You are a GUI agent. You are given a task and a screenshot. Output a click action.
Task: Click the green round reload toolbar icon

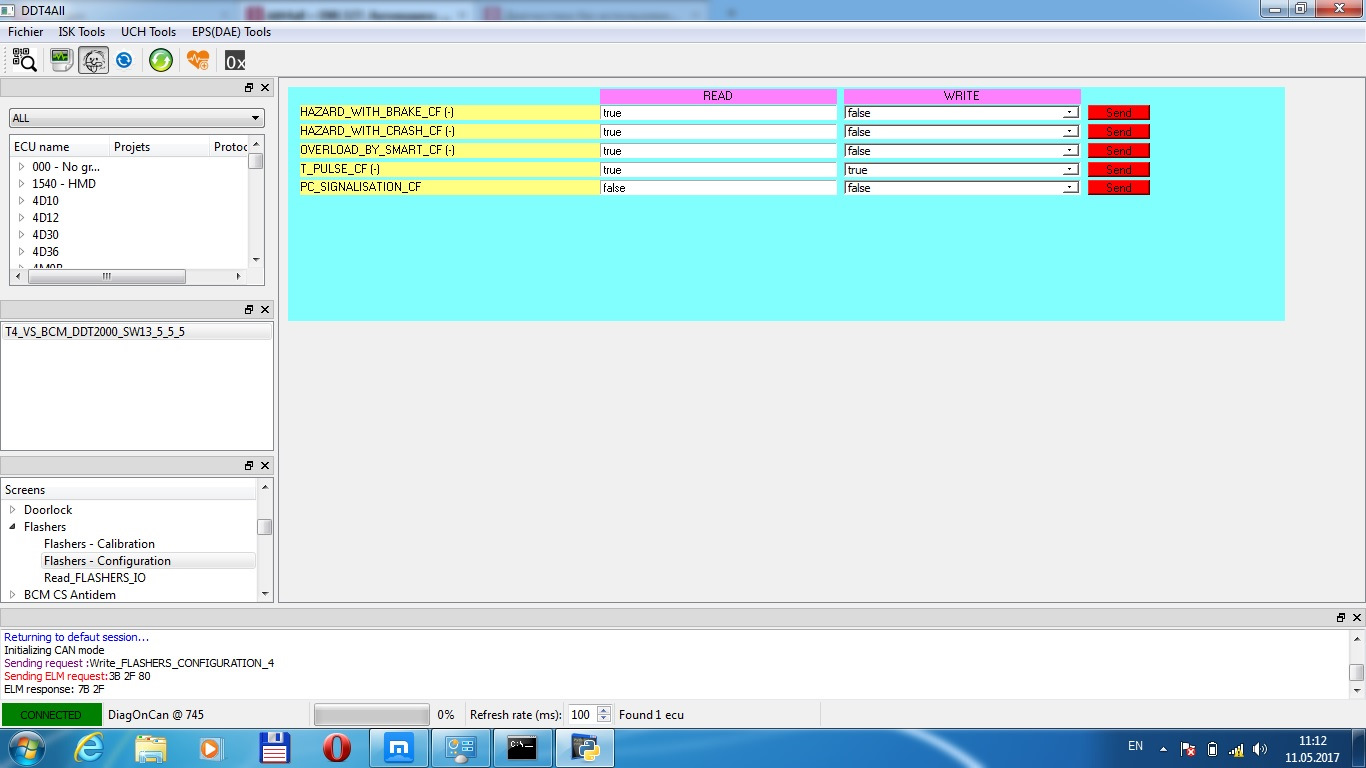[x=160, y=60]
